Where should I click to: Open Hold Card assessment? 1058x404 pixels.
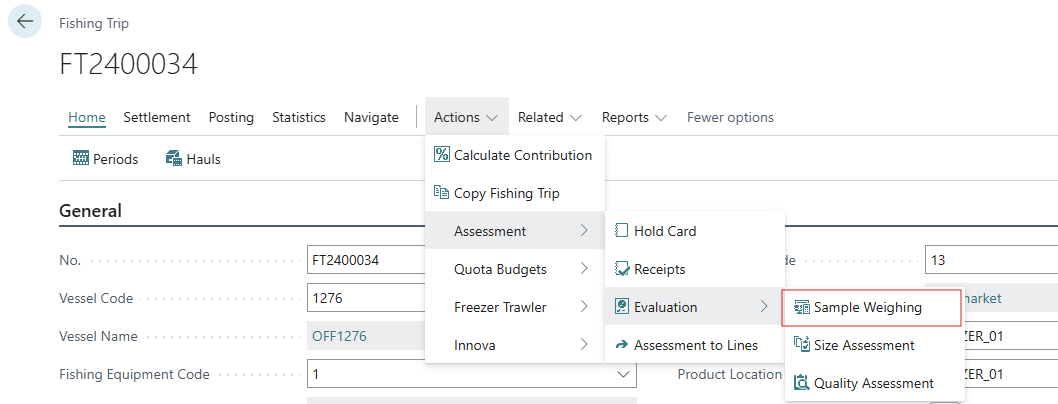(x=665, y=231)
